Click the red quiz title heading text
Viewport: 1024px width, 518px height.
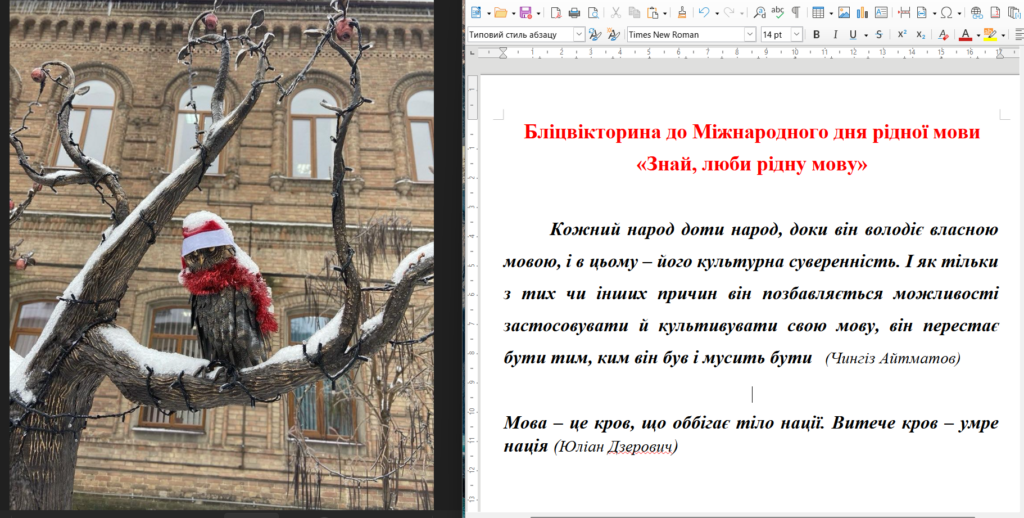(x=751, y=132)
